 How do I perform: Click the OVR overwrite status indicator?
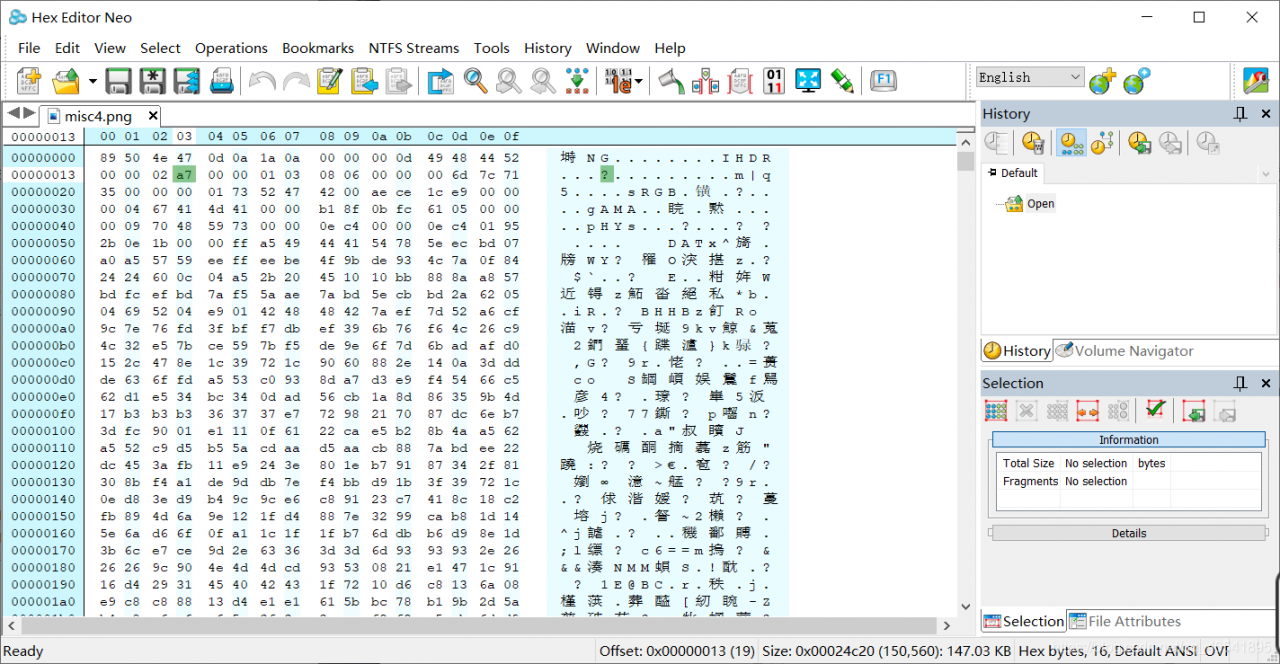(1215, 651)
